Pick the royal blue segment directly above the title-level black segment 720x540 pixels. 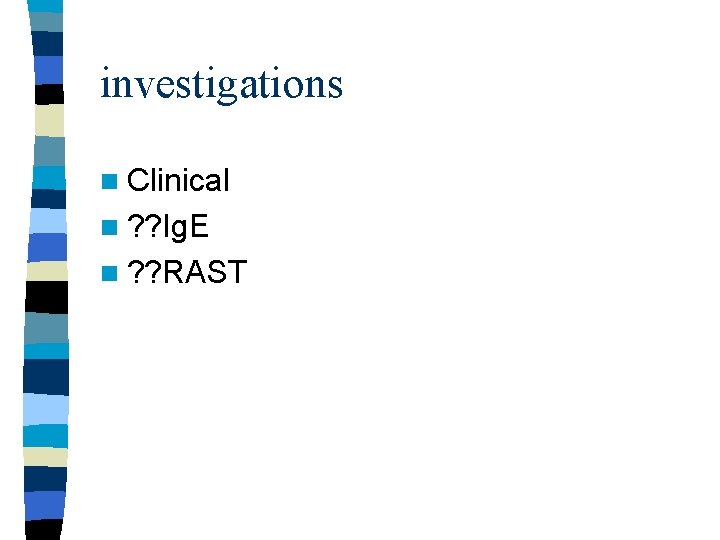coord(48,70)
